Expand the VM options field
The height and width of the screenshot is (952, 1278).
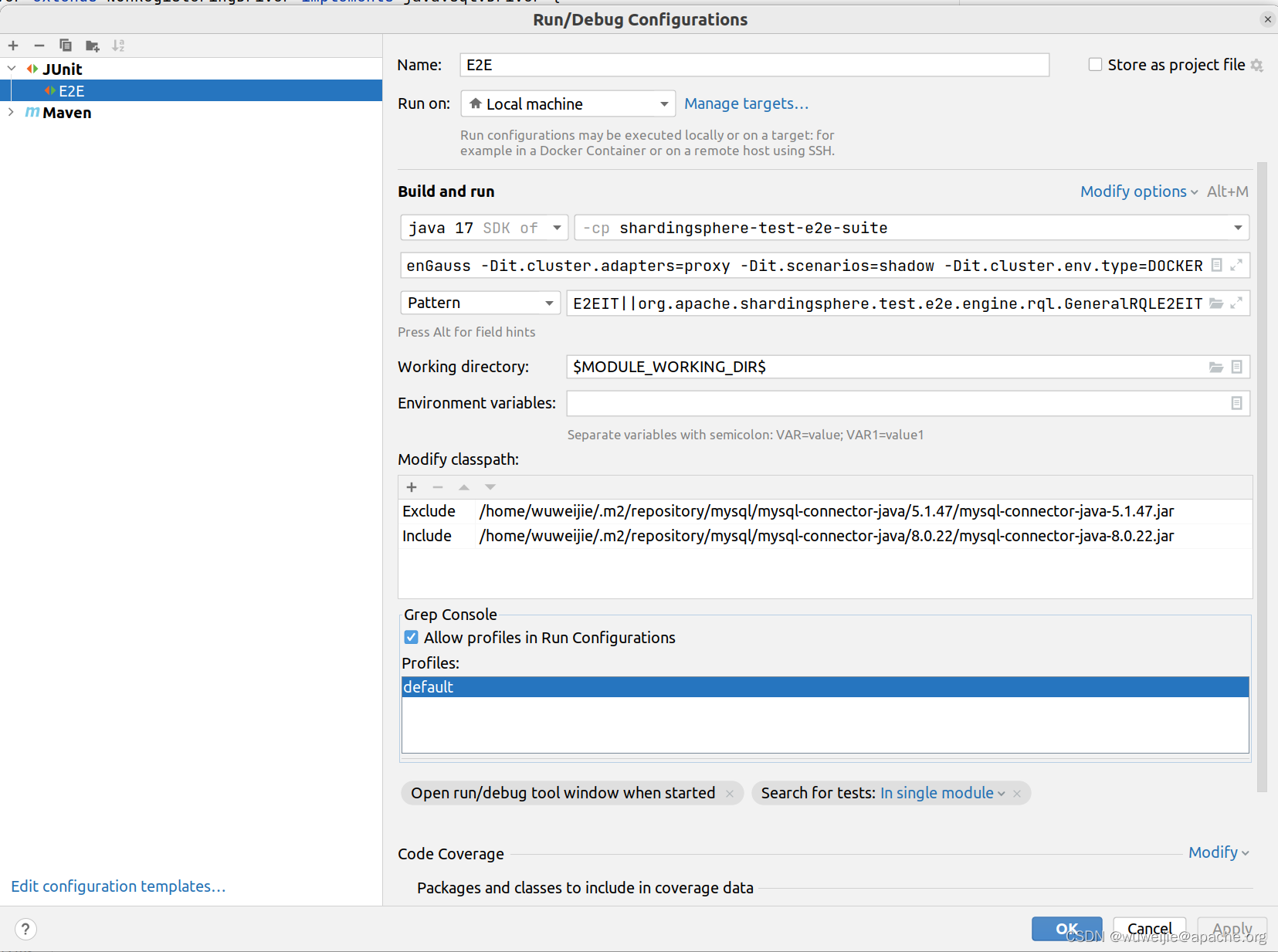[1236, 265]
